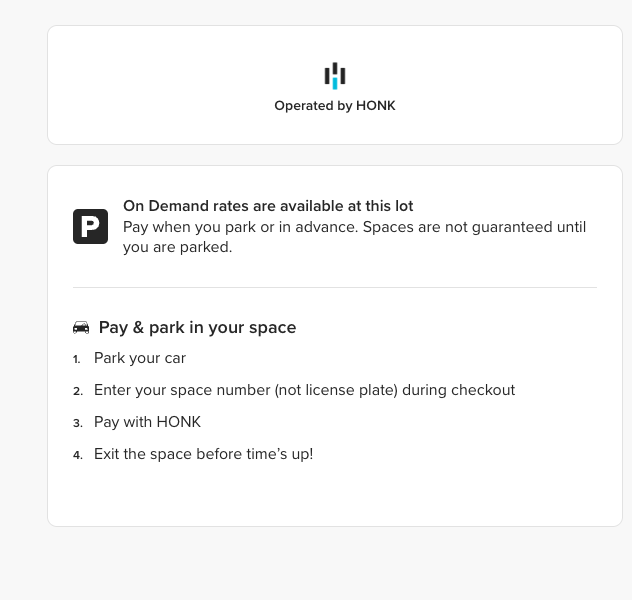Image resolution: width=632 pixels, height=600 pixels.
Task: Click the "Operated by HONK" label
Action: 335,105
